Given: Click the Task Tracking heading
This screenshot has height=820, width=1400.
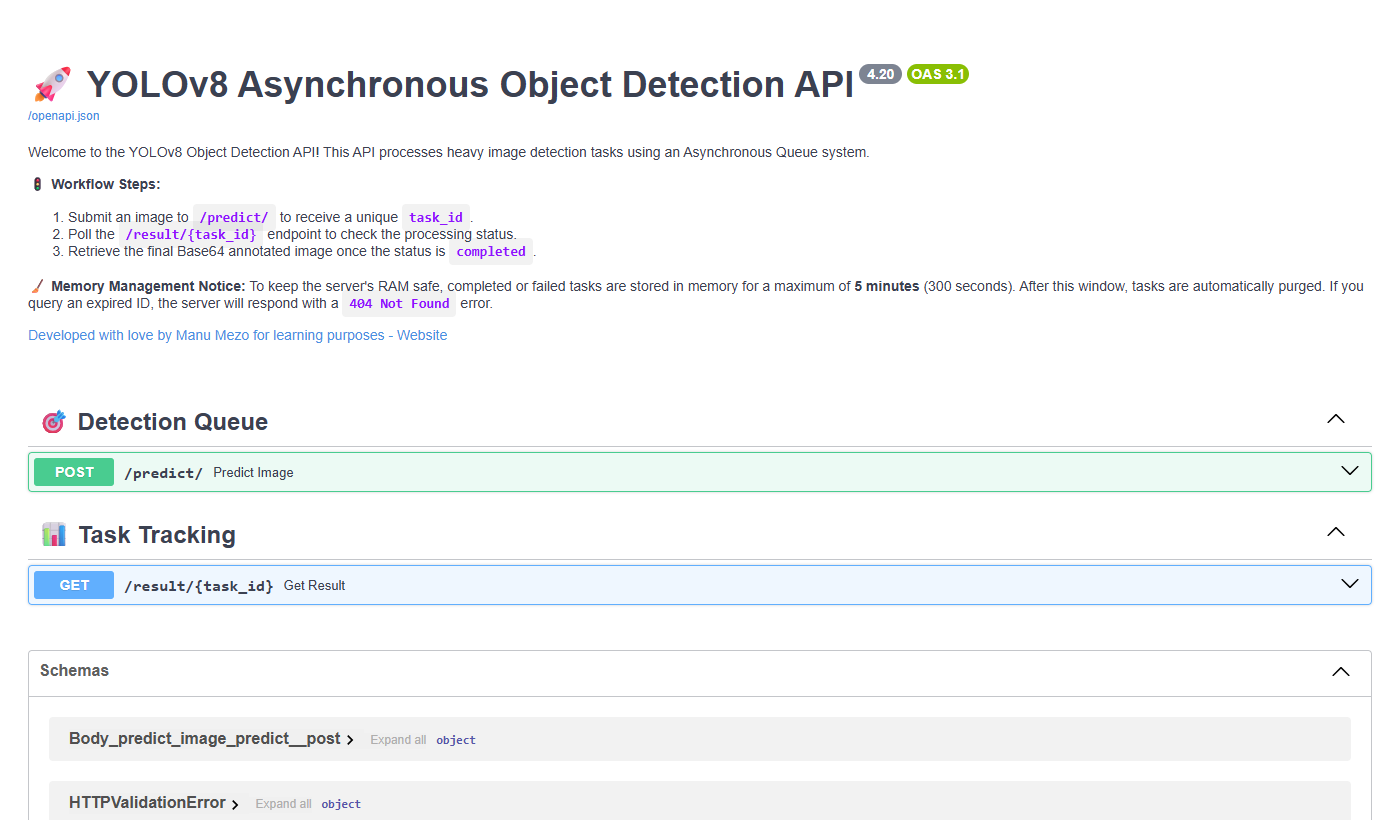Looking at the screenshot, I should click(x=157, y=535).
